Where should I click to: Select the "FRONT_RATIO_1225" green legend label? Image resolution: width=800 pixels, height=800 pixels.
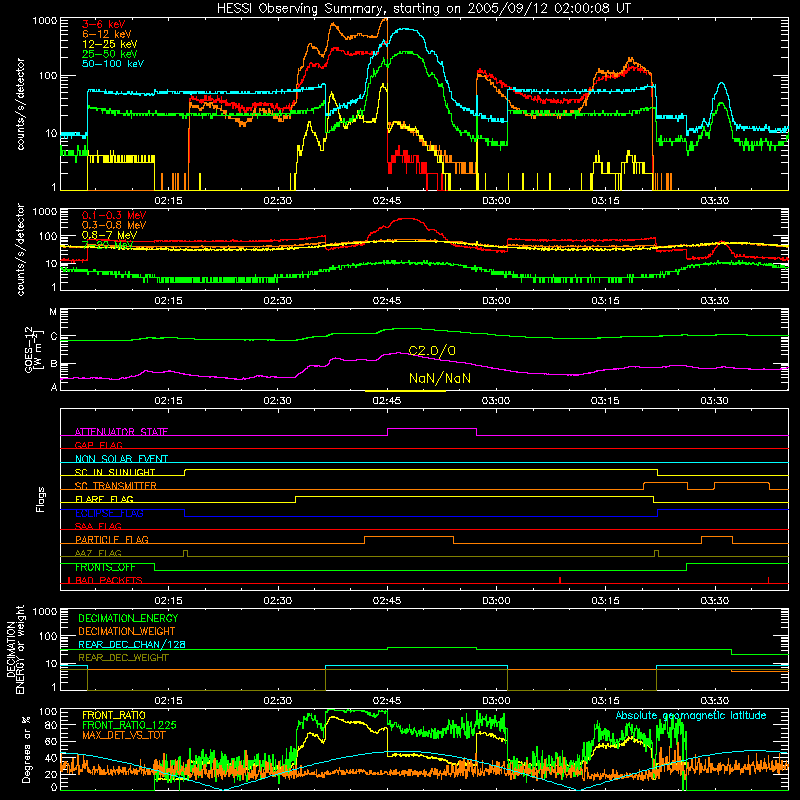click(x=129, y=725)
